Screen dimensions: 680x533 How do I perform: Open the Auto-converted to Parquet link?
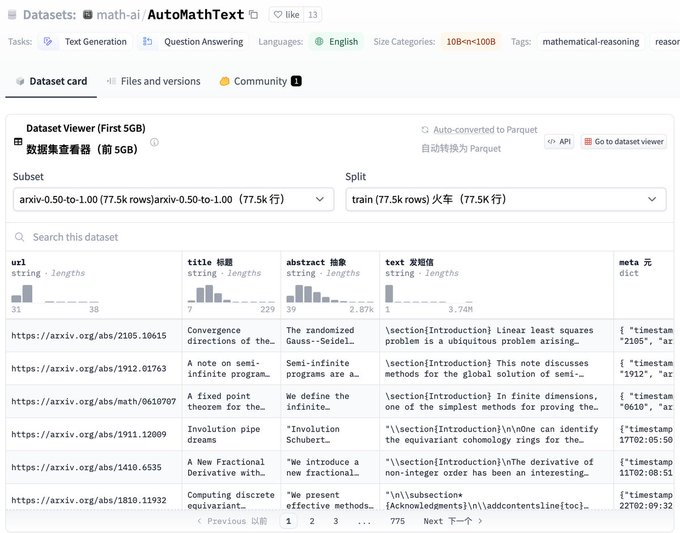click(485, 130)
